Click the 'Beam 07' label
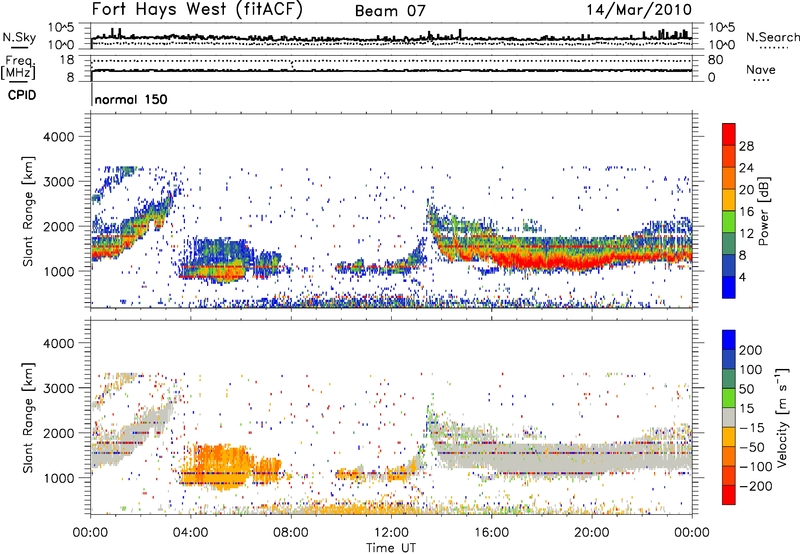Image resolution: width=800 pixels, height=554 pixels. pos(390,11)
